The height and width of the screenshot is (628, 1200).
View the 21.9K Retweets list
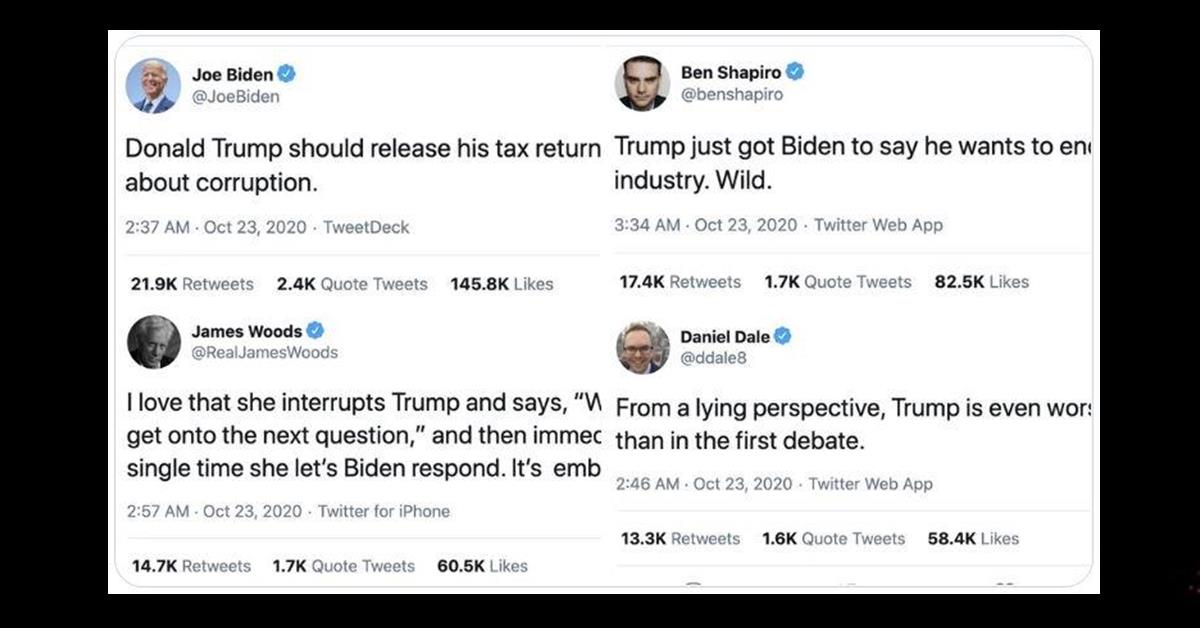192,284
